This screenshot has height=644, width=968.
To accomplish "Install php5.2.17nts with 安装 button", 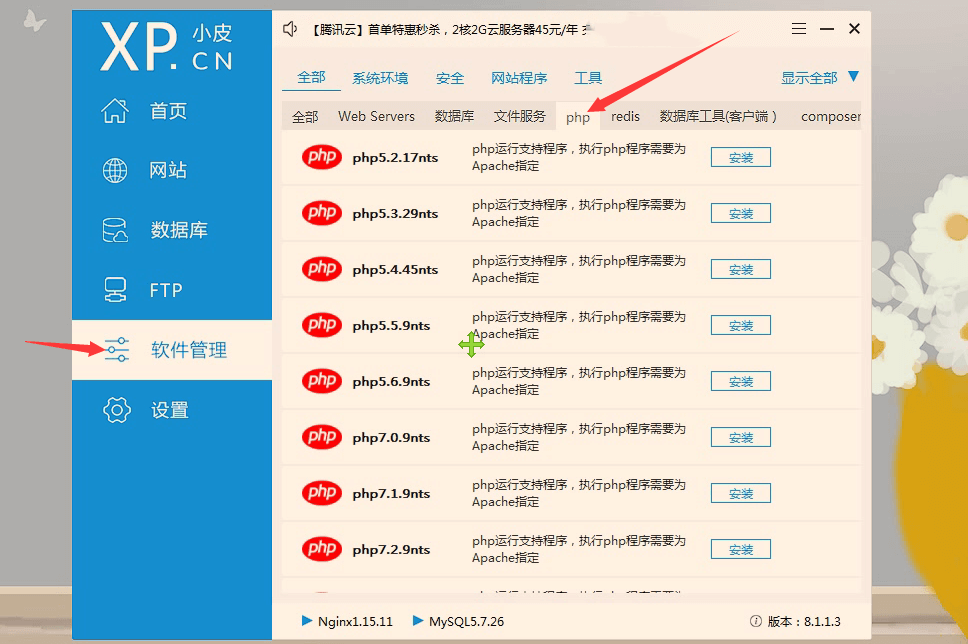I will pyautogui.click(x=741, y=157).
